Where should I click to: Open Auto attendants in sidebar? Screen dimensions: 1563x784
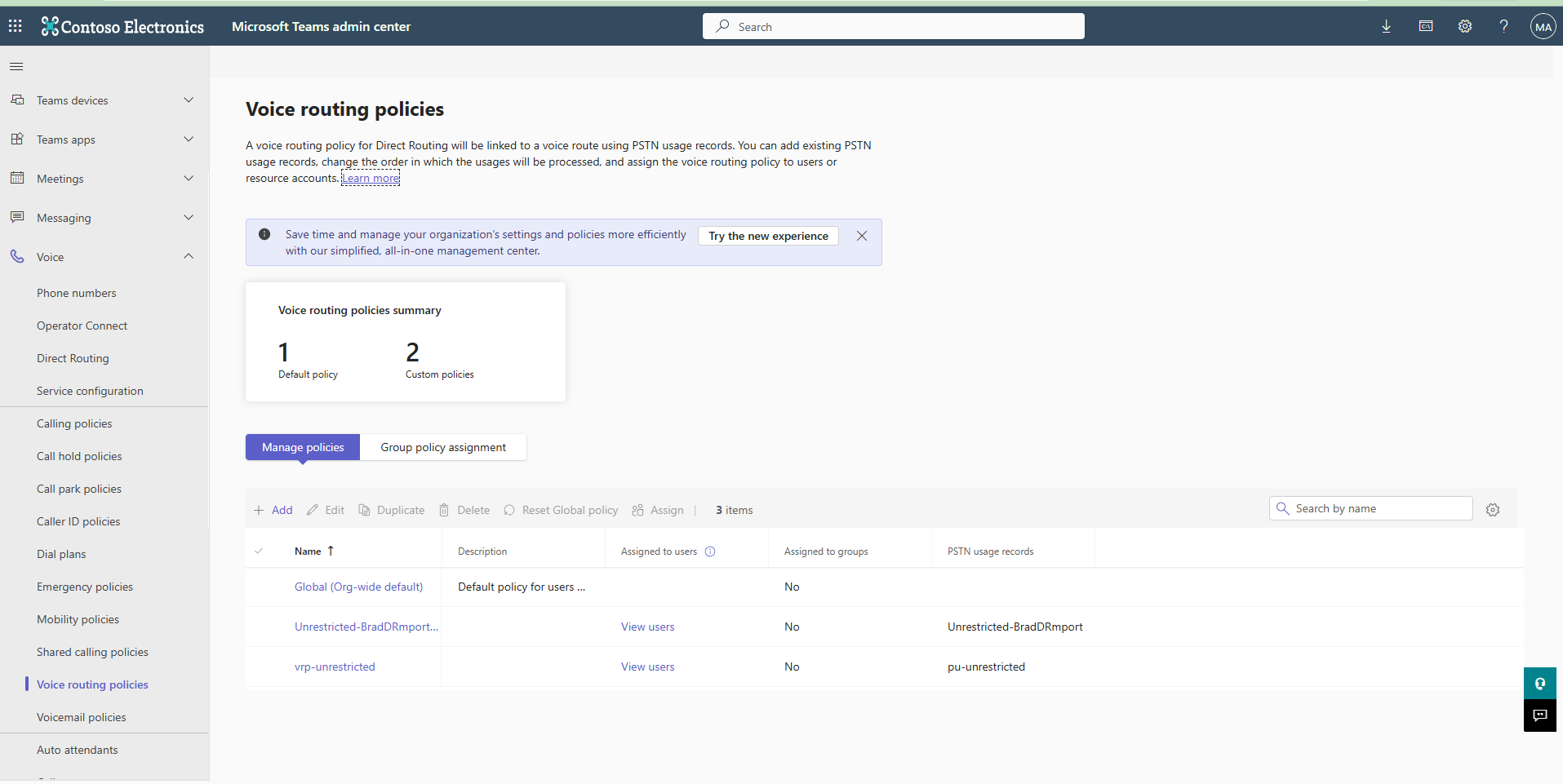[78, 750]
